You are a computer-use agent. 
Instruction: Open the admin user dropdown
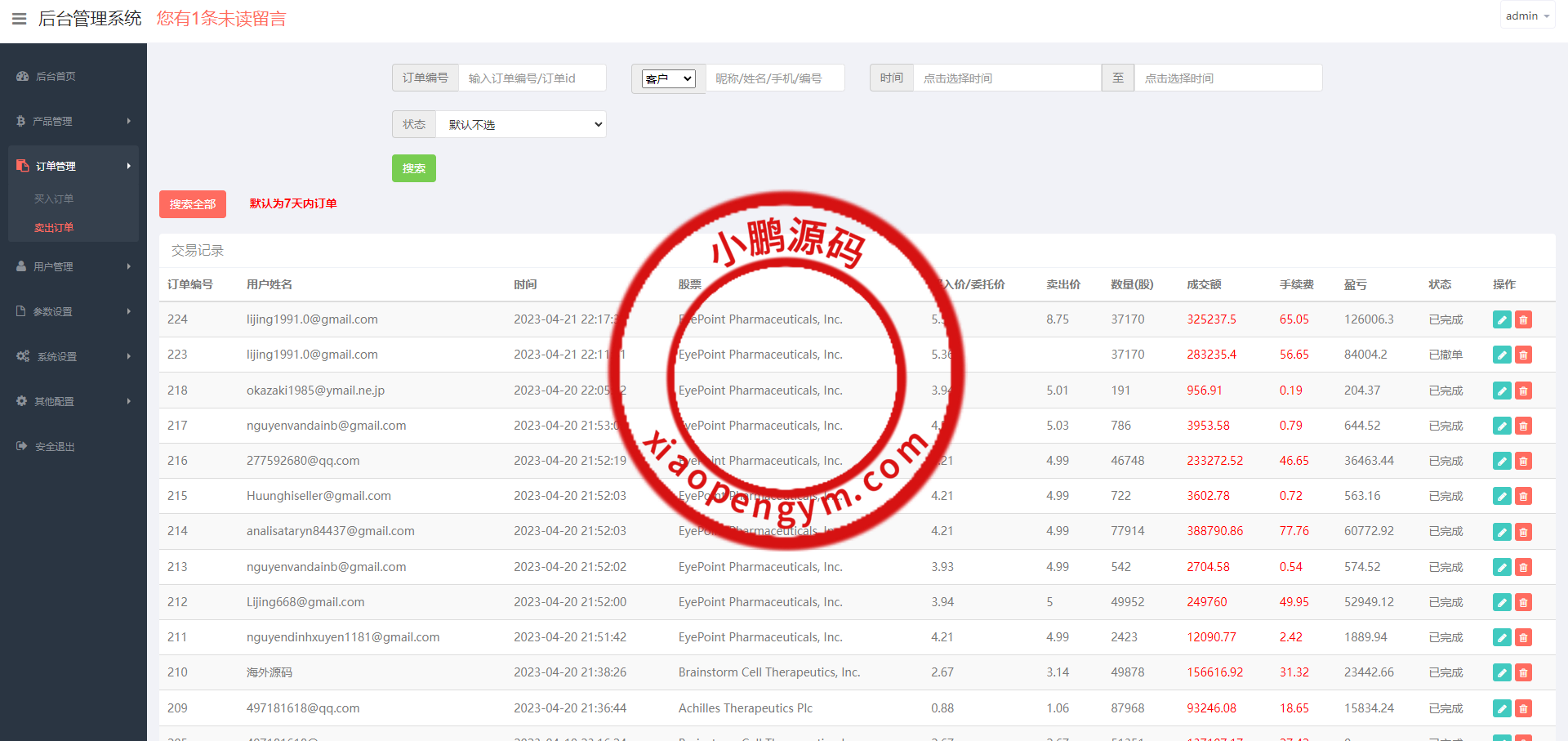[1526, 16]
